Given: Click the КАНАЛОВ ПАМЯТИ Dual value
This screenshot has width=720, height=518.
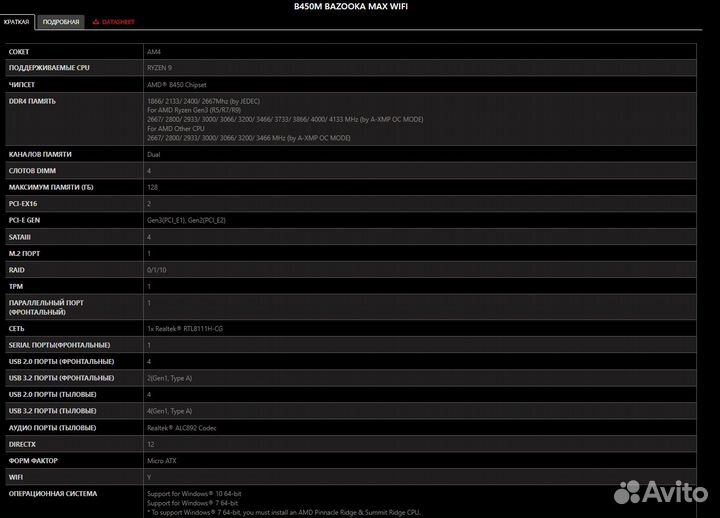Looking at the screenshot, I should [x=154, y=154].
